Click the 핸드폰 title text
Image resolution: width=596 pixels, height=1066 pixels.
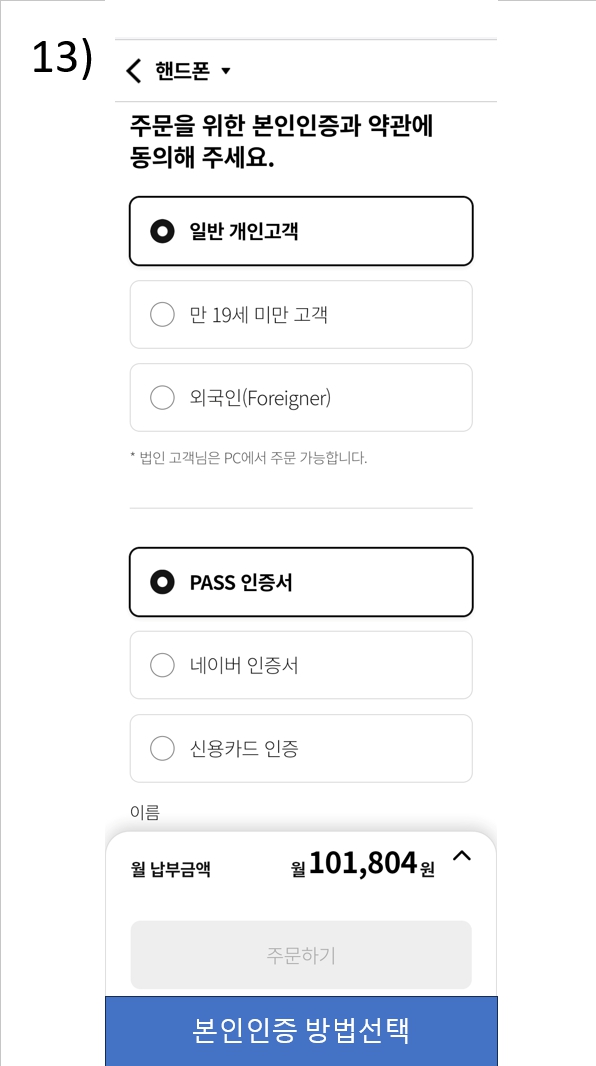click(x=181, y=71)
